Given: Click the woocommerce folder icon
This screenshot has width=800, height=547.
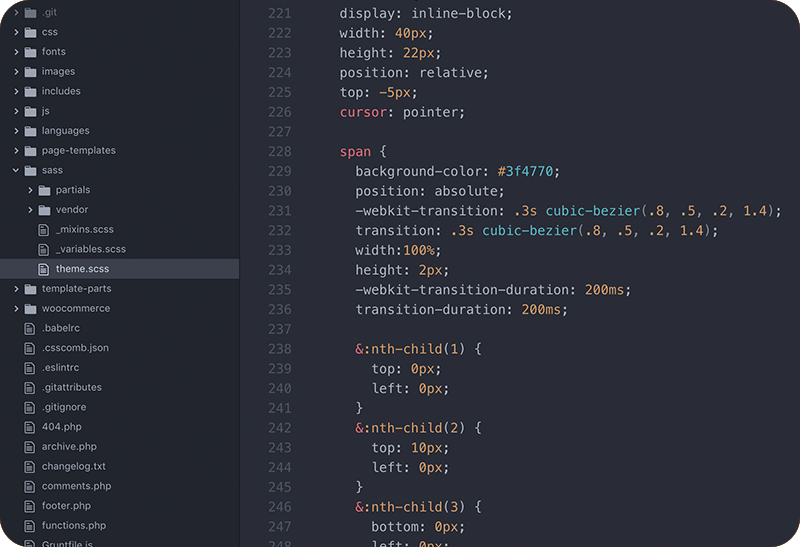Looking at the screenshot, I should click(31, 309).
